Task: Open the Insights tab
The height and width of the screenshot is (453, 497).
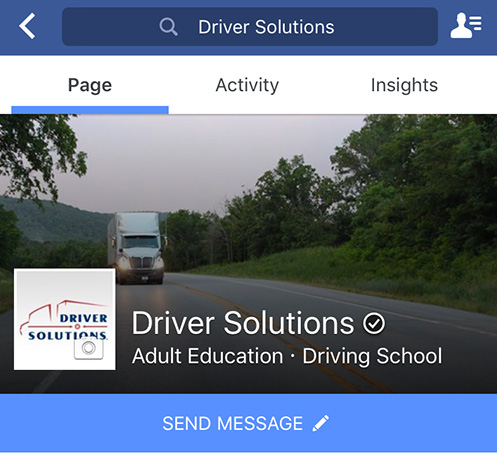Action: coord(404,85)
